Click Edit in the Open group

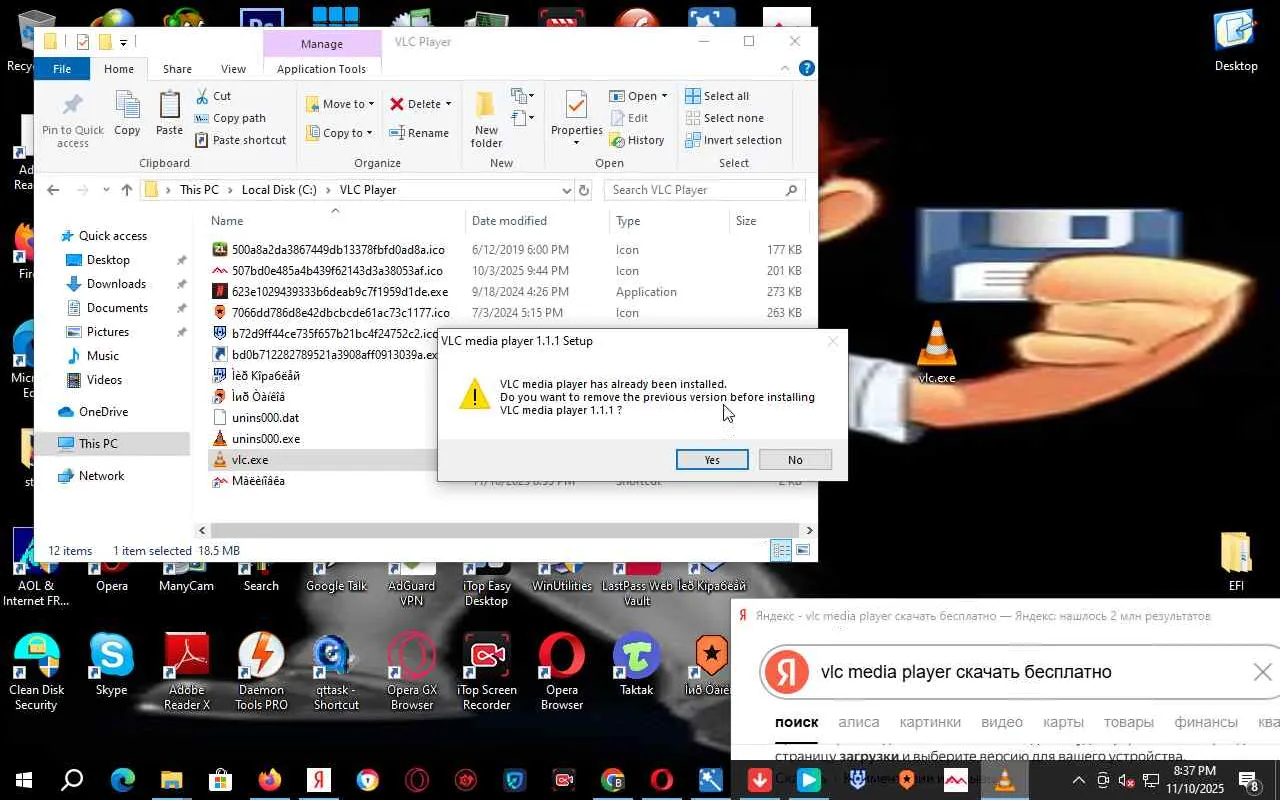tap(629, 118)
